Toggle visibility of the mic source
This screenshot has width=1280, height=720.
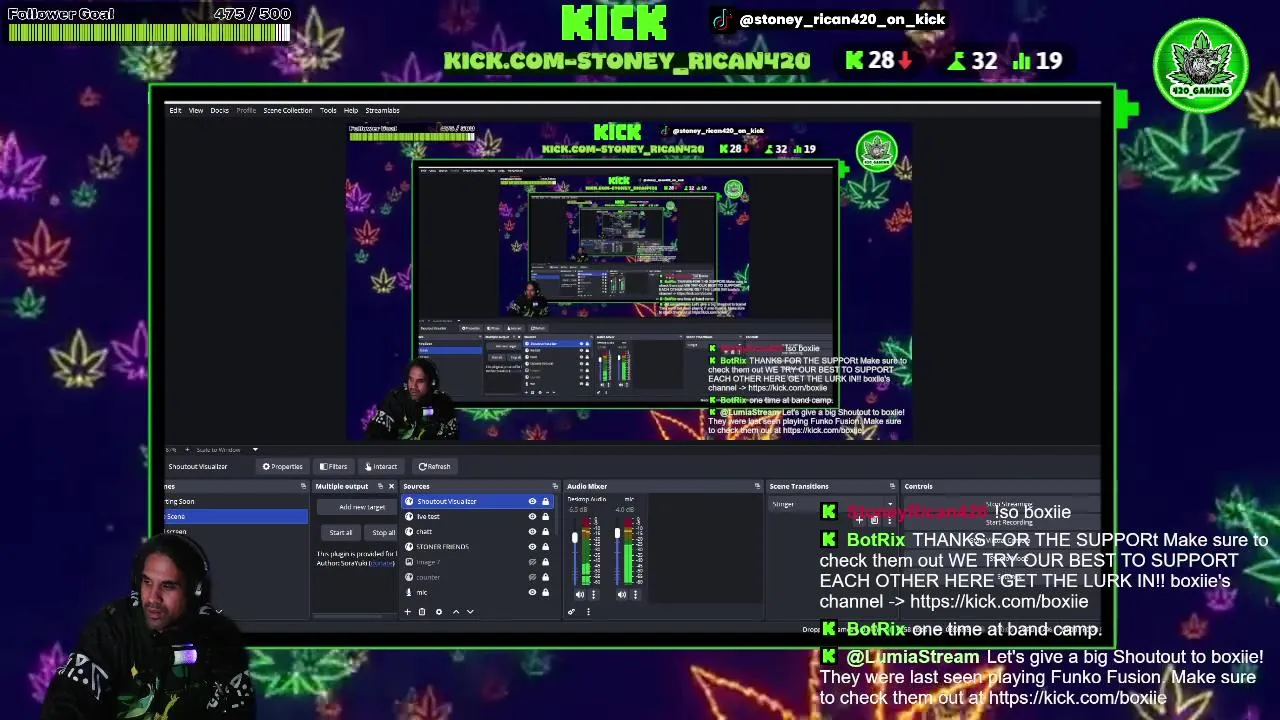(532, 592)
